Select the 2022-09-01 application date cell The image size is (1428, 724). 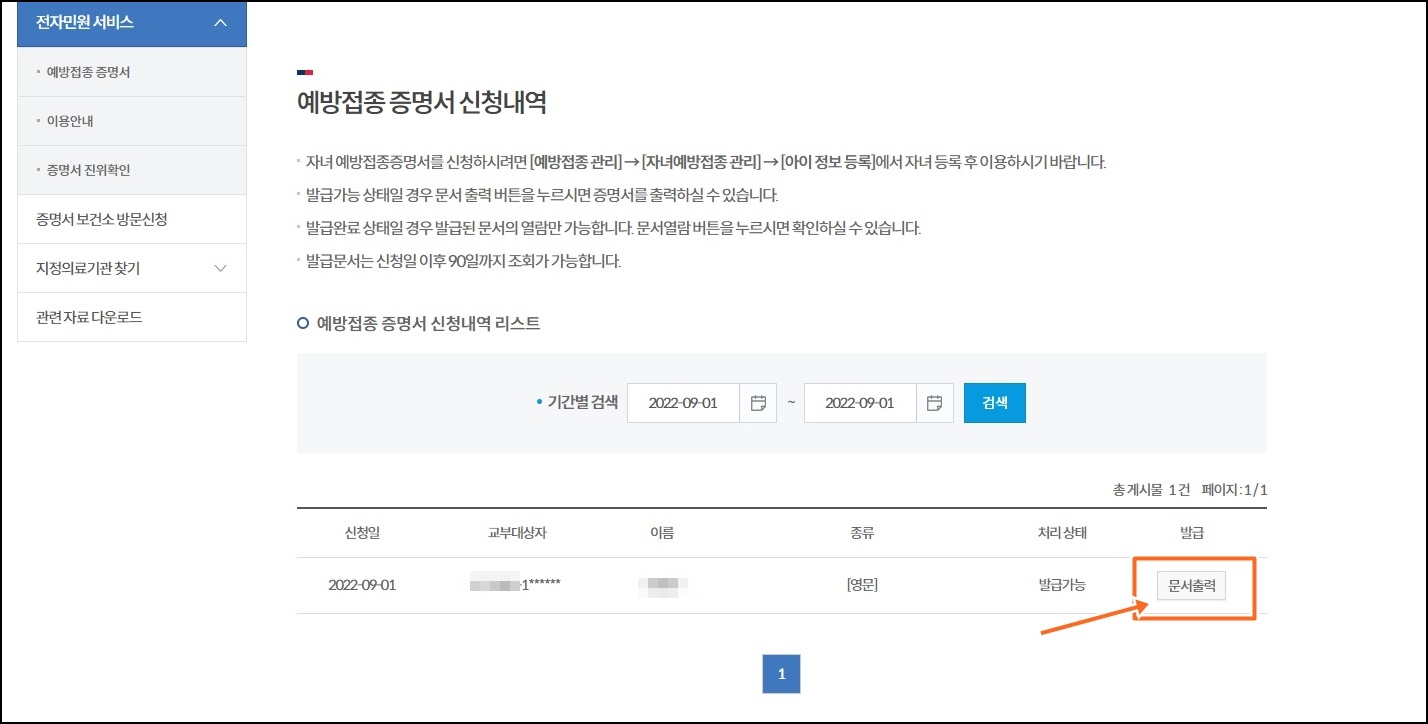(362, 585)
